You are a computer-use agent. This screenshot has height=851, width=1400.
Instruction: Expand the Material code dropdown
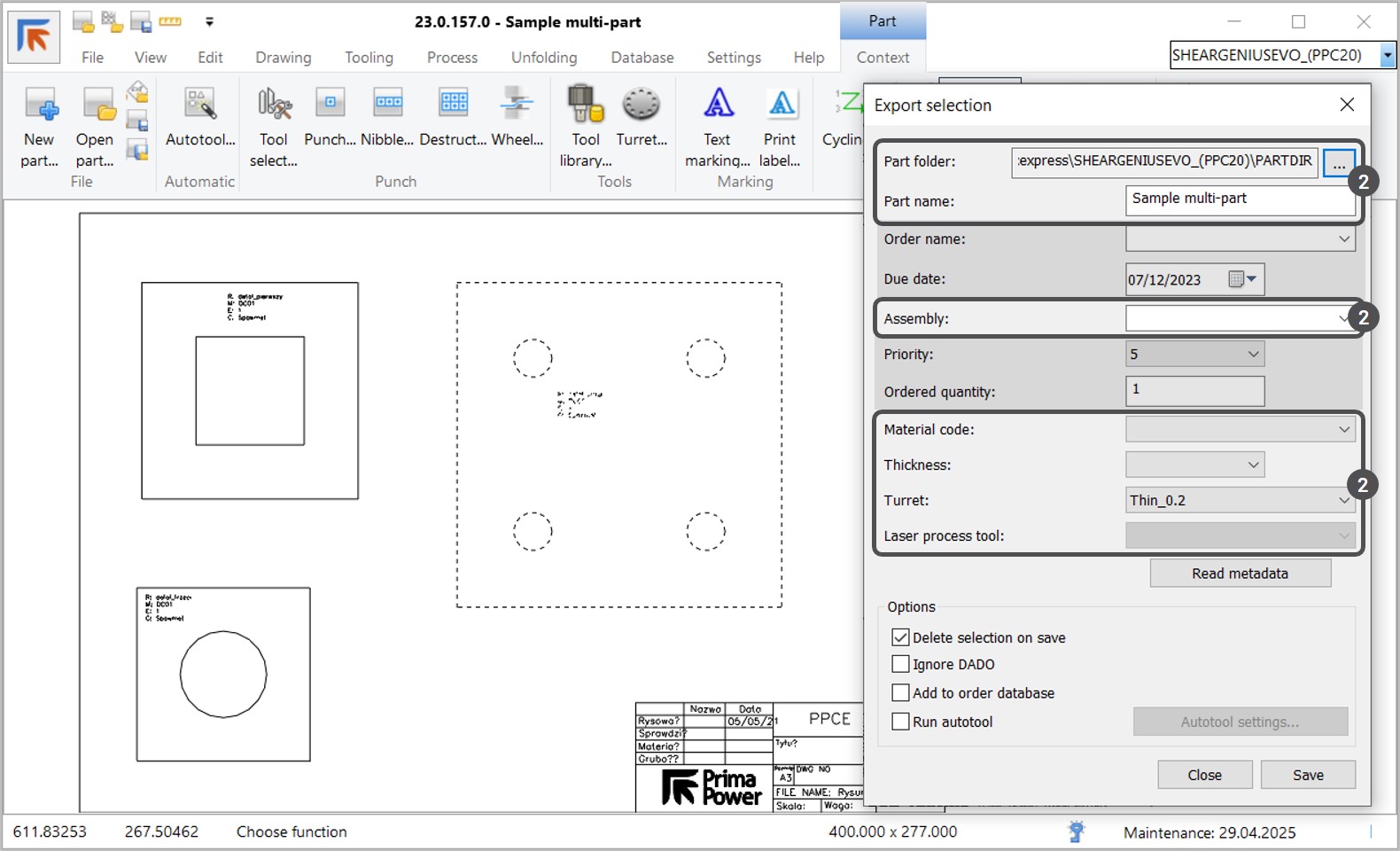(1343, 430)
